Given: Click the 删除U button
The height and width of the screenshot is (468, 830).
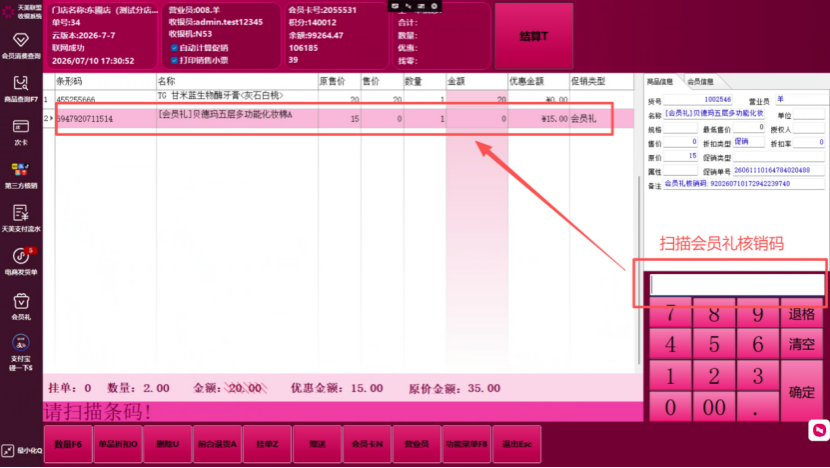Looking at the screenshot, I should 168,444.
